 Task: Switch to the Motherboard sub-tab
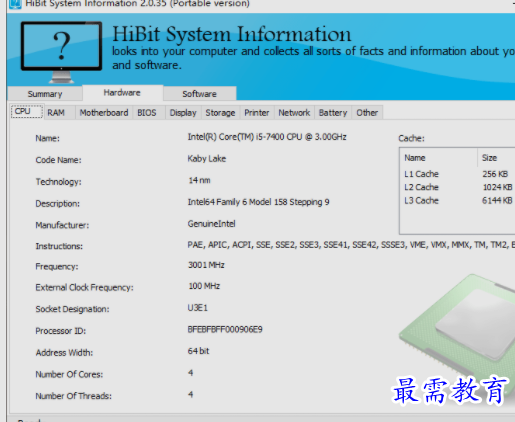(x=104, y=113)
